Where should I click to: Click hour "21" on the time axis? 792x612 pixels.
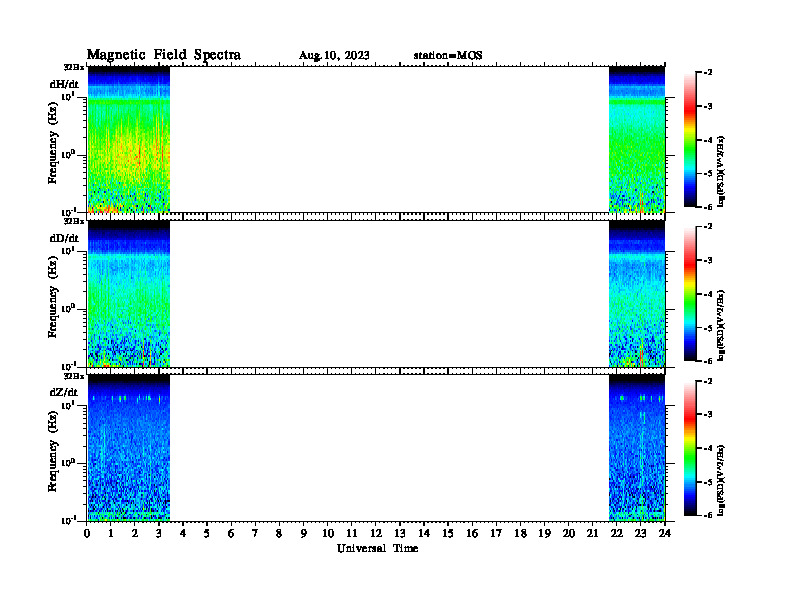pos(592,533)
